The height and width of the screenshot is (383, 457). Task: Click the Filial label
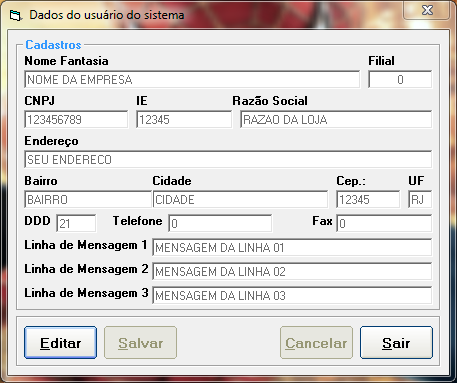pos(381,61)
